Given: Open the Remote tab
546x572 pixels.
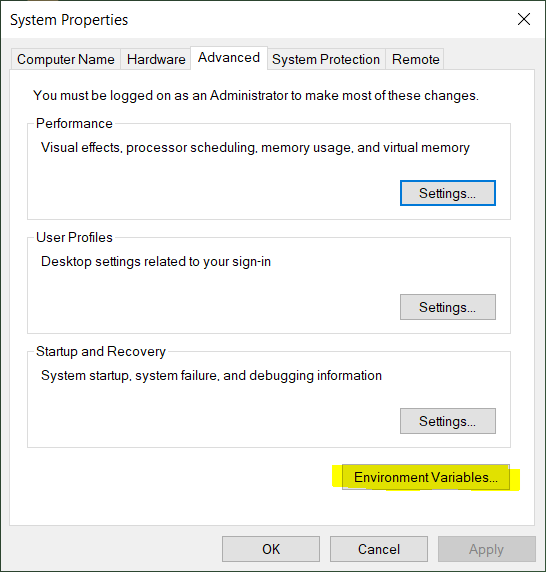Looking at the screenshot, I should [415, 59].
